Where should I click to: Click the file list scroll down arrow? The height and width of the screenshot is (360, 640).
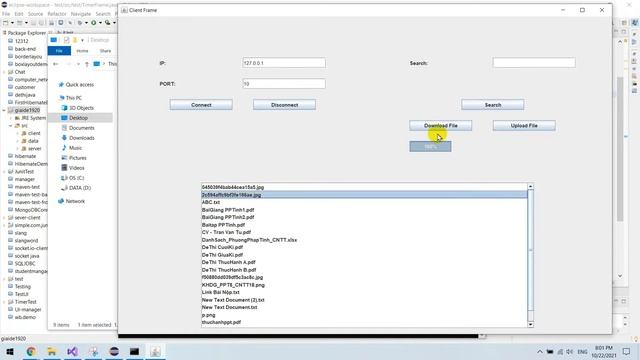click(x=530, y=324)
